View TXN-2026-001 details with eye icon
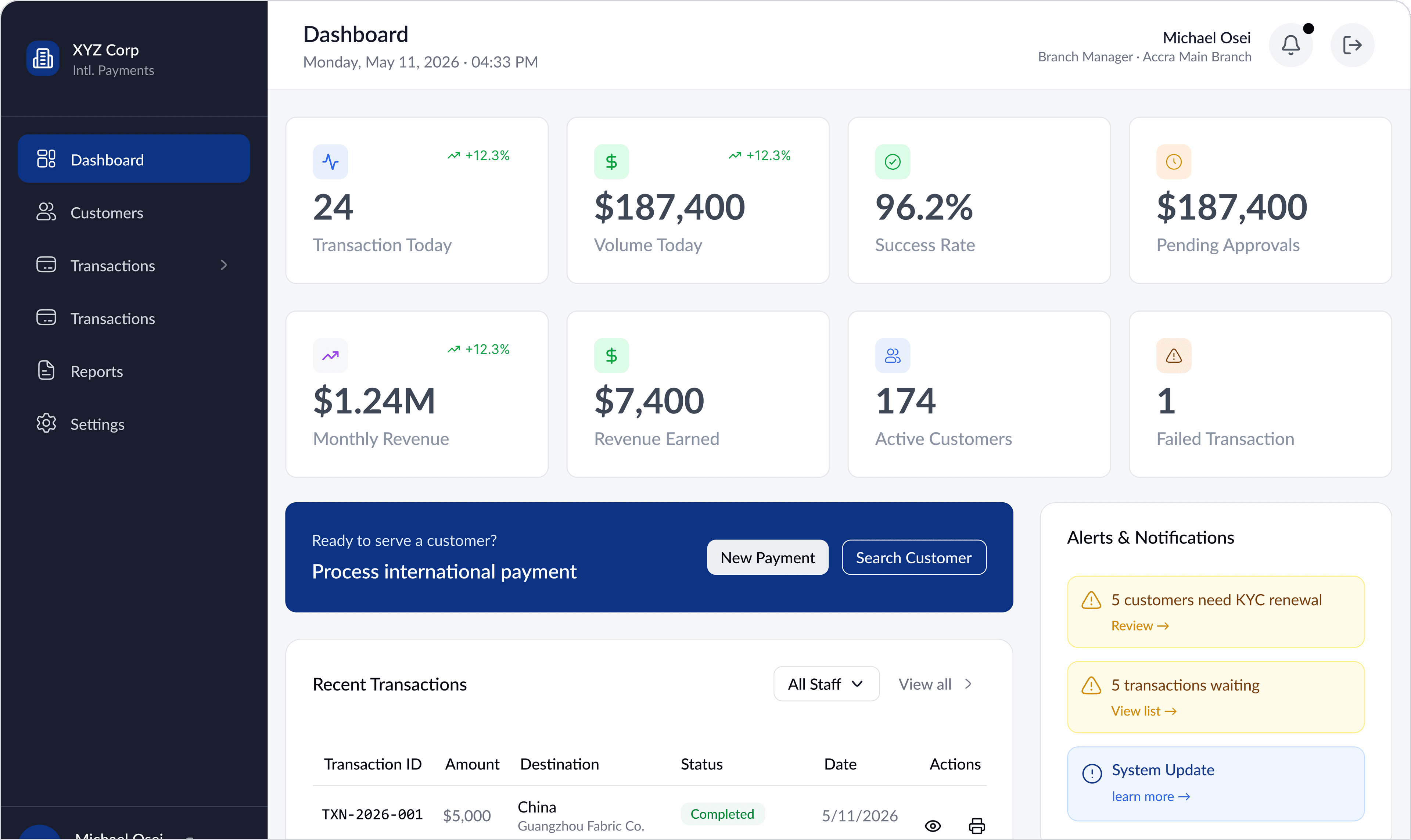This screenshot has height=840, width=1411. (x=933, y=826)
